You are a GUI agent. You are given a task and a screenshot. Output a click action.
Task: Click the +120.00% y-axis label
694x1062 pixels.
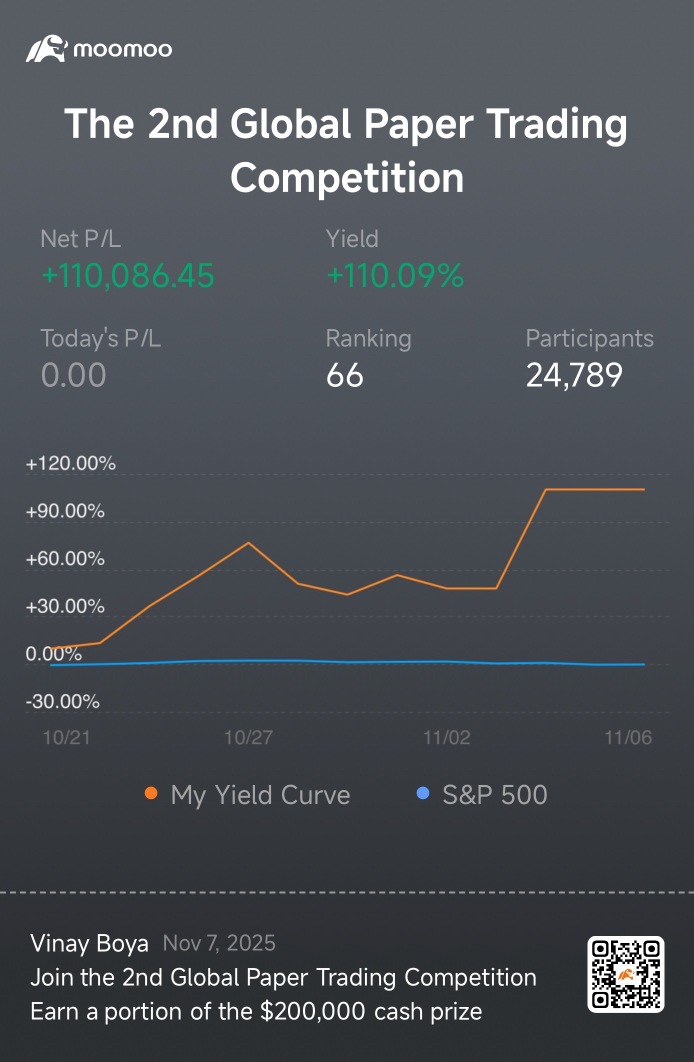70,464
